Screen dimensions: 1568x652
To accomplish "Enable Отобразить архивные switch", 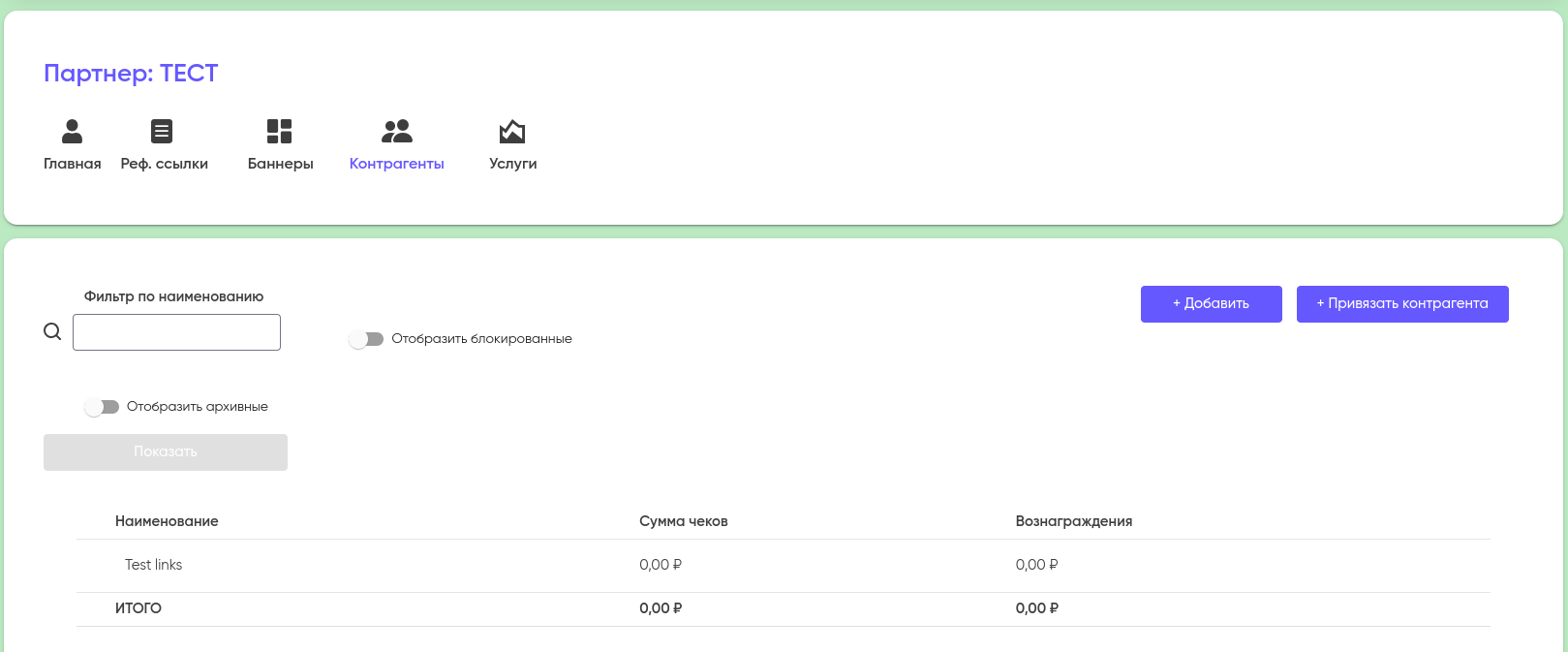I will pos(101,407).
